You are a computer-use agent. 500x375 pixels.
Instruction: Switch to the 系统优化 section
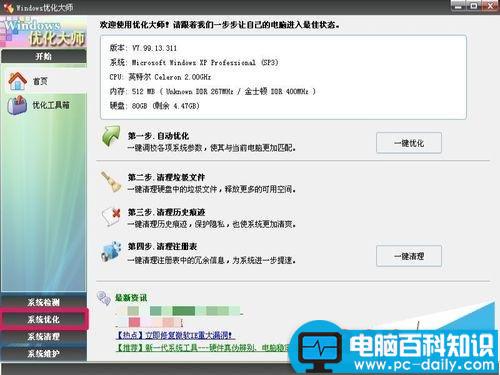pyautogui.click(x=44, y=319)
